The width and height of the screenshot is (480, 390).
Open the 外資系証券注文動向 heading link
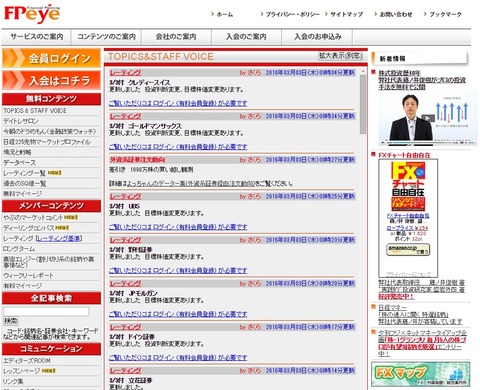[137, 160]
